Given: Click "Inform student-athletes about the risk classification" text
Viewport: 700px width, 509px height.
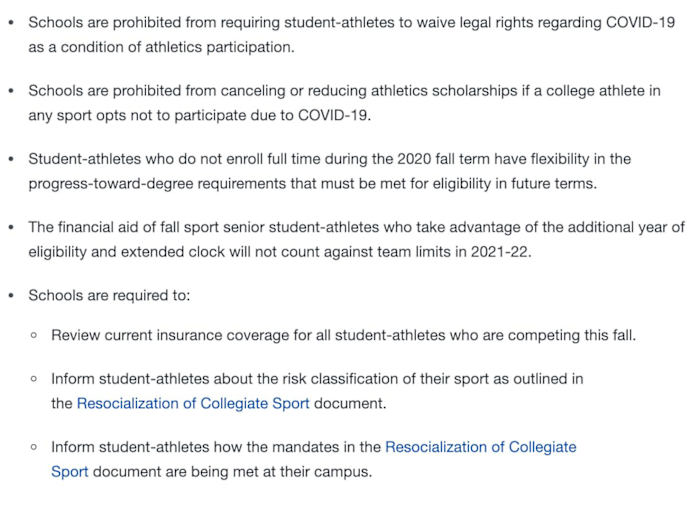Looking at the screenshot, I should (317, 379).
